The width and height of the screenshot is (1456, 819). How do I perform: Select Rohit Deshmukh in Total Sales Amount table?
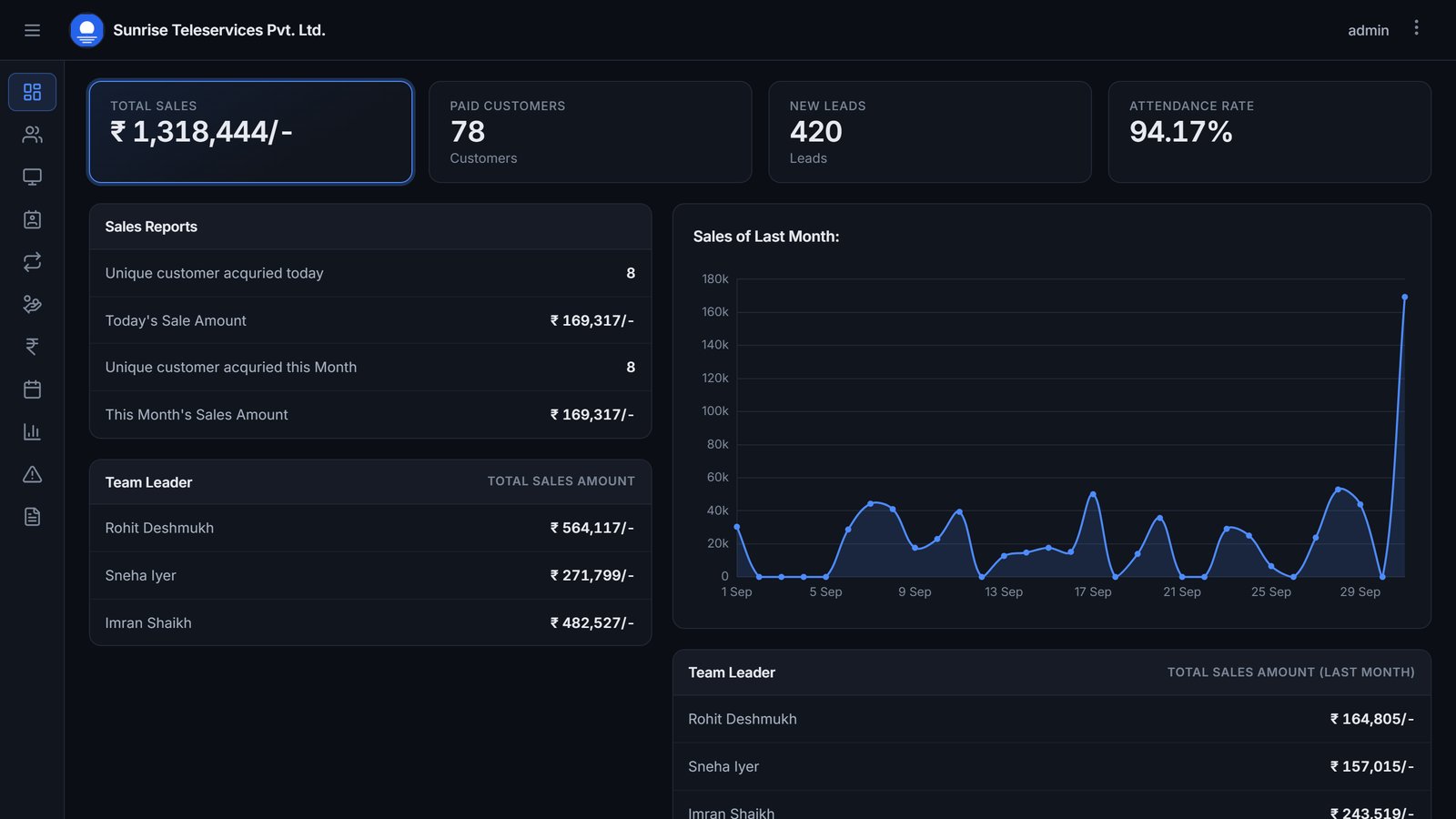click(370, 528)
